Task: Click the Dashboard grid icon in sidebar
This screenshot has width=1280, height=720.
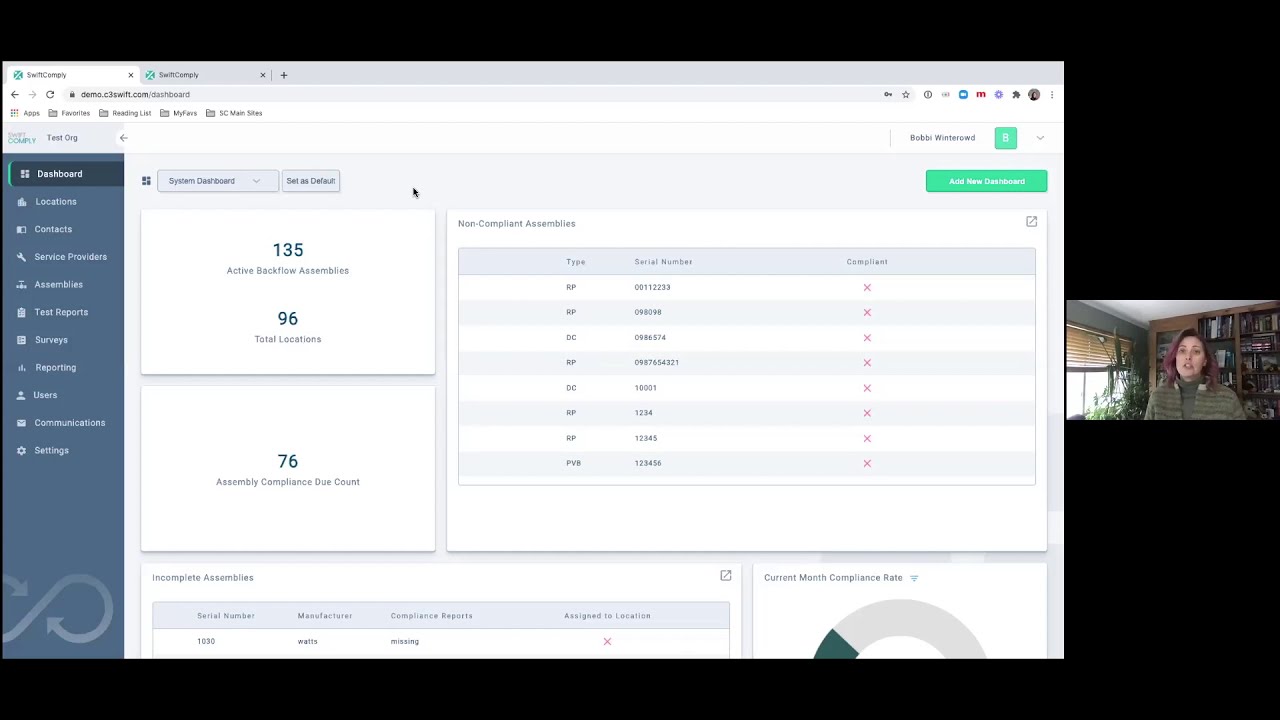Action: 25,174
